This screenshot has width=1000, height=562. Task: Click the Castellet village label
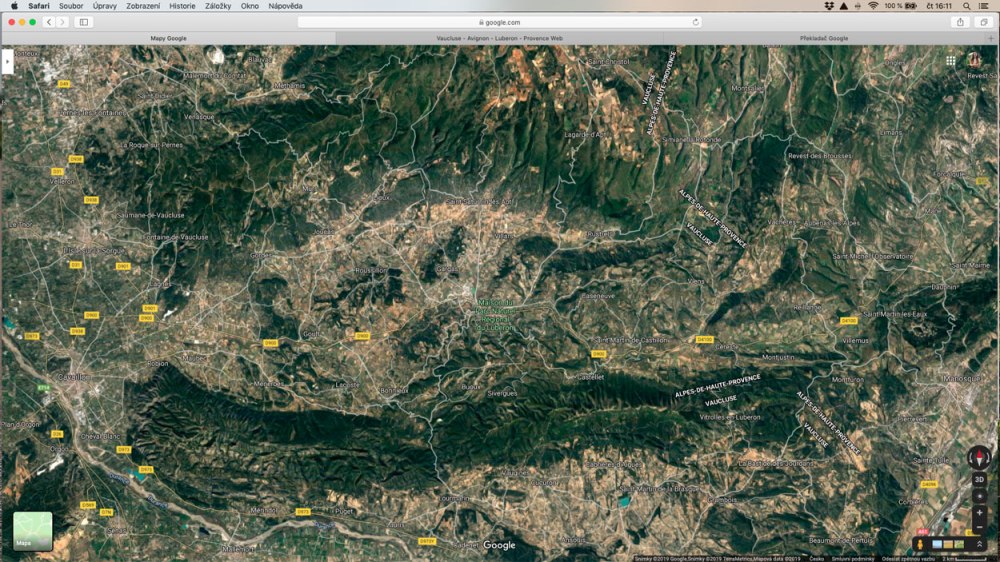pyautogui.click(x=590, y=377)
